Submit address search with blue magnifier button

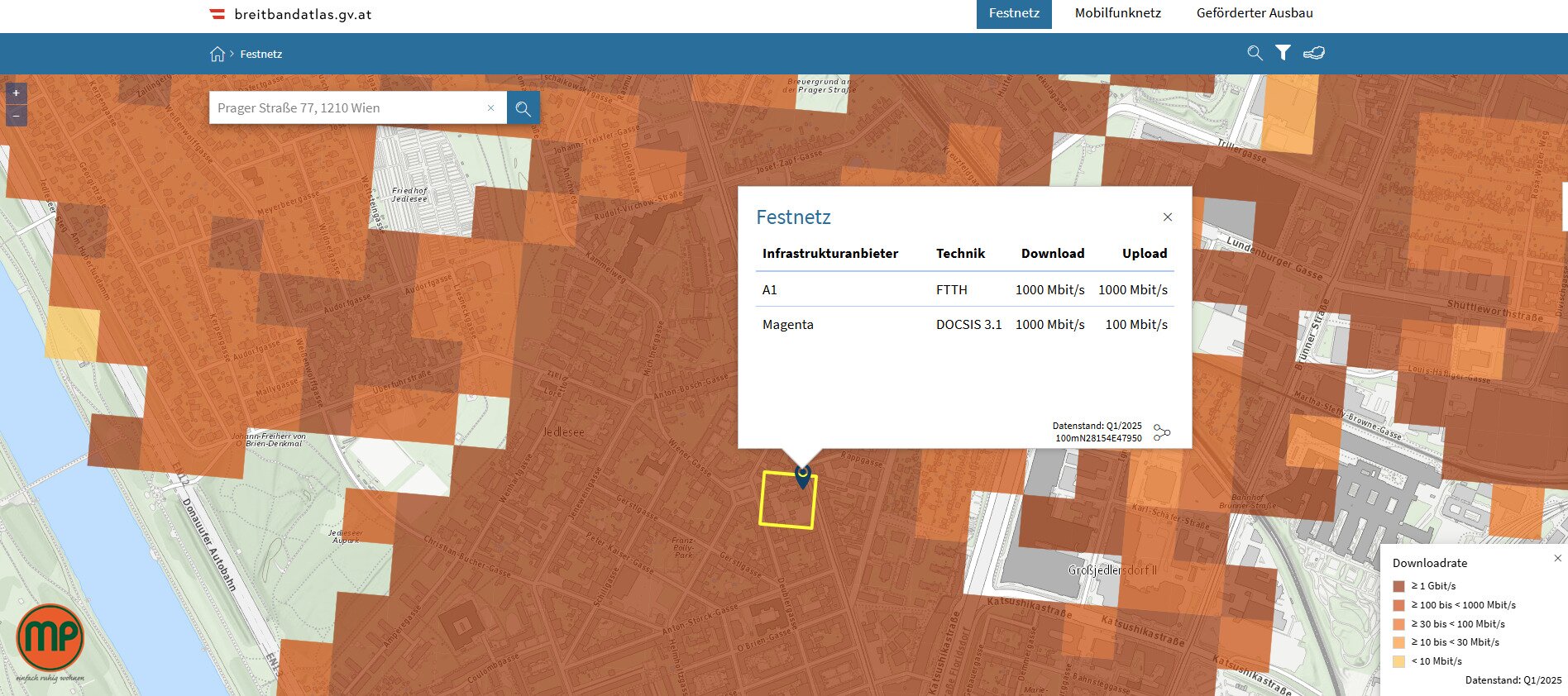523,107
